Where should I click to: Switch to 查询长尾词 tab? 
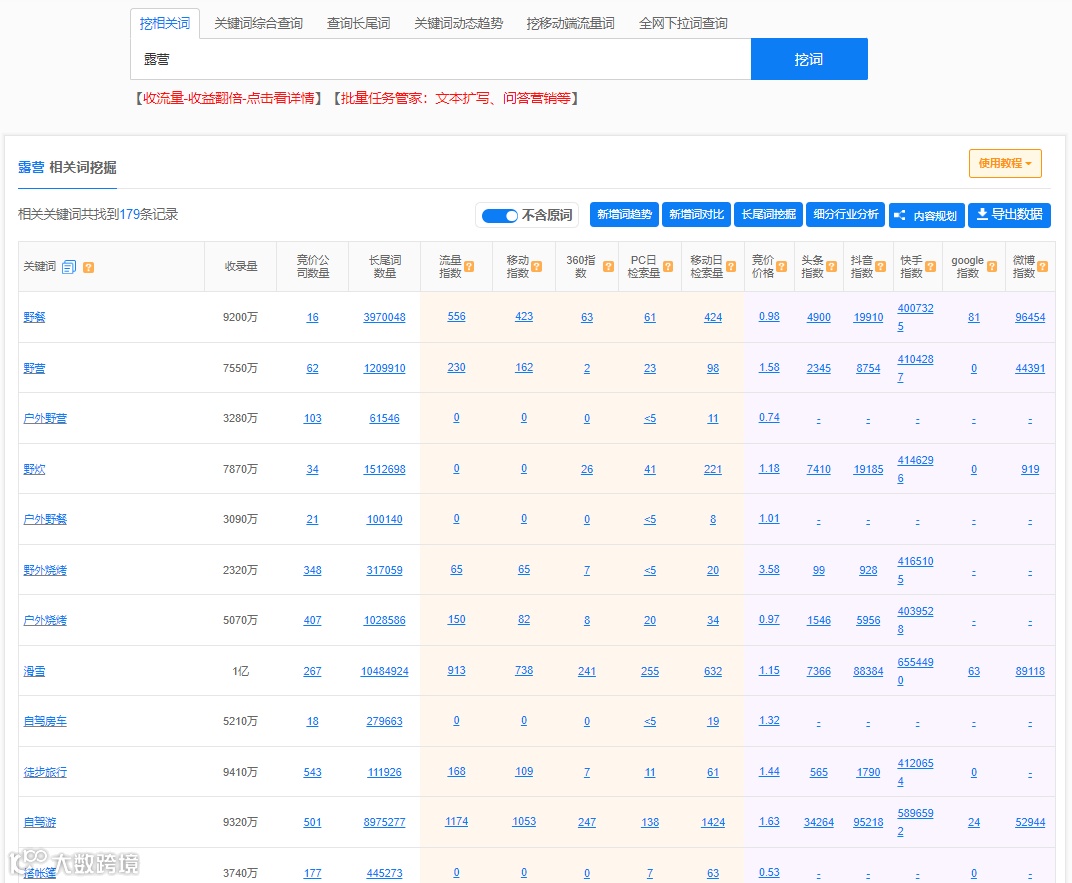click(358, 23)
